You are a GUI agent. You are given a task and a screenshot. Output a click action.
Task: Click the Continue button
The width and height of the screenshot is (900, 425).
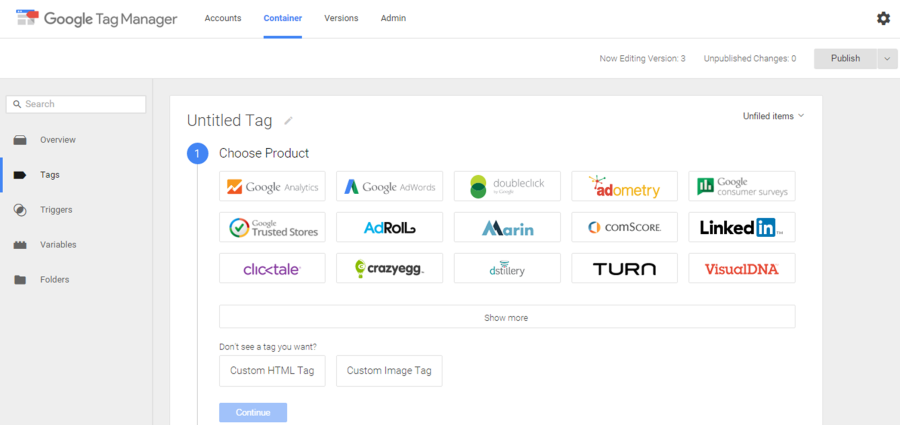(x=253, y=412)
